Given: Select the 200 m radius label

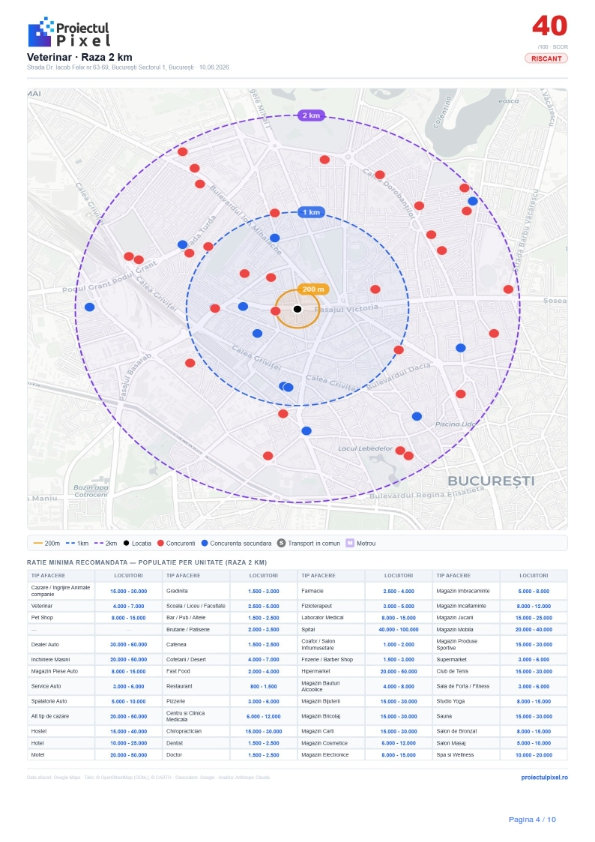Looking at the screenshot, I should (x=313, y=289).
